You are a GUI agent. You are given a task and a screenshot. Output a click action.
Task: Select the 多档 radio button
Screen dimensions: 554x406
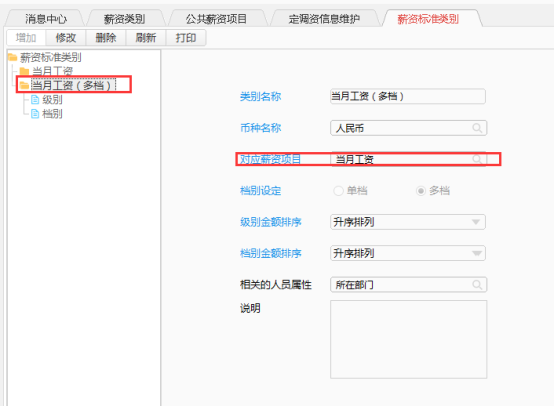[420, 191]
